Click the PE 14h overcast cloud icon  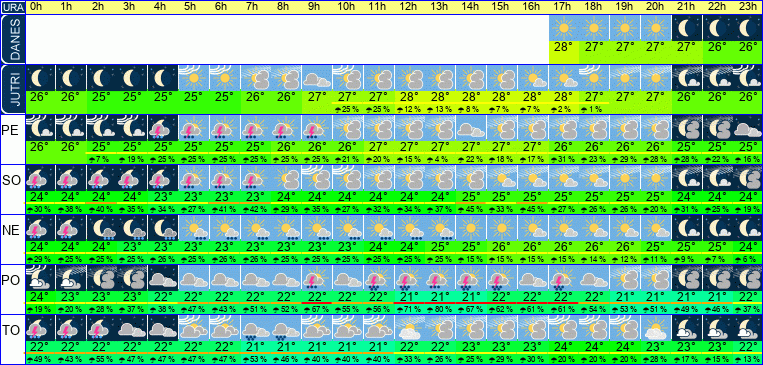472,128
